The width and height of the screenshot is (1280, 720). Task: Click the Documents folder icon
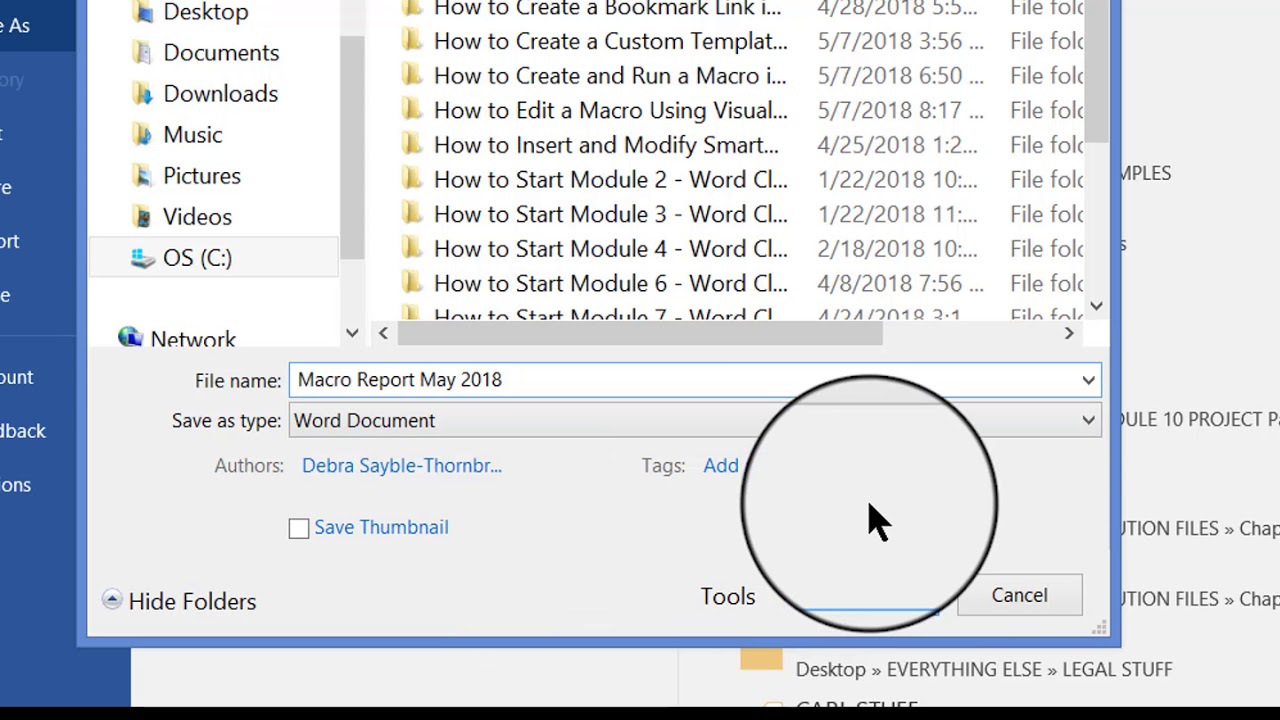(x=142, y=53)
